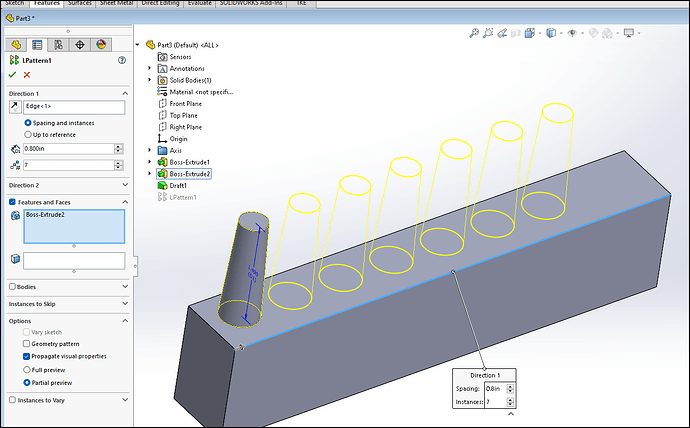Expand the Bodies section chevron
The height and width of the screenshot is (428, 690).
(x=125, y=286)
